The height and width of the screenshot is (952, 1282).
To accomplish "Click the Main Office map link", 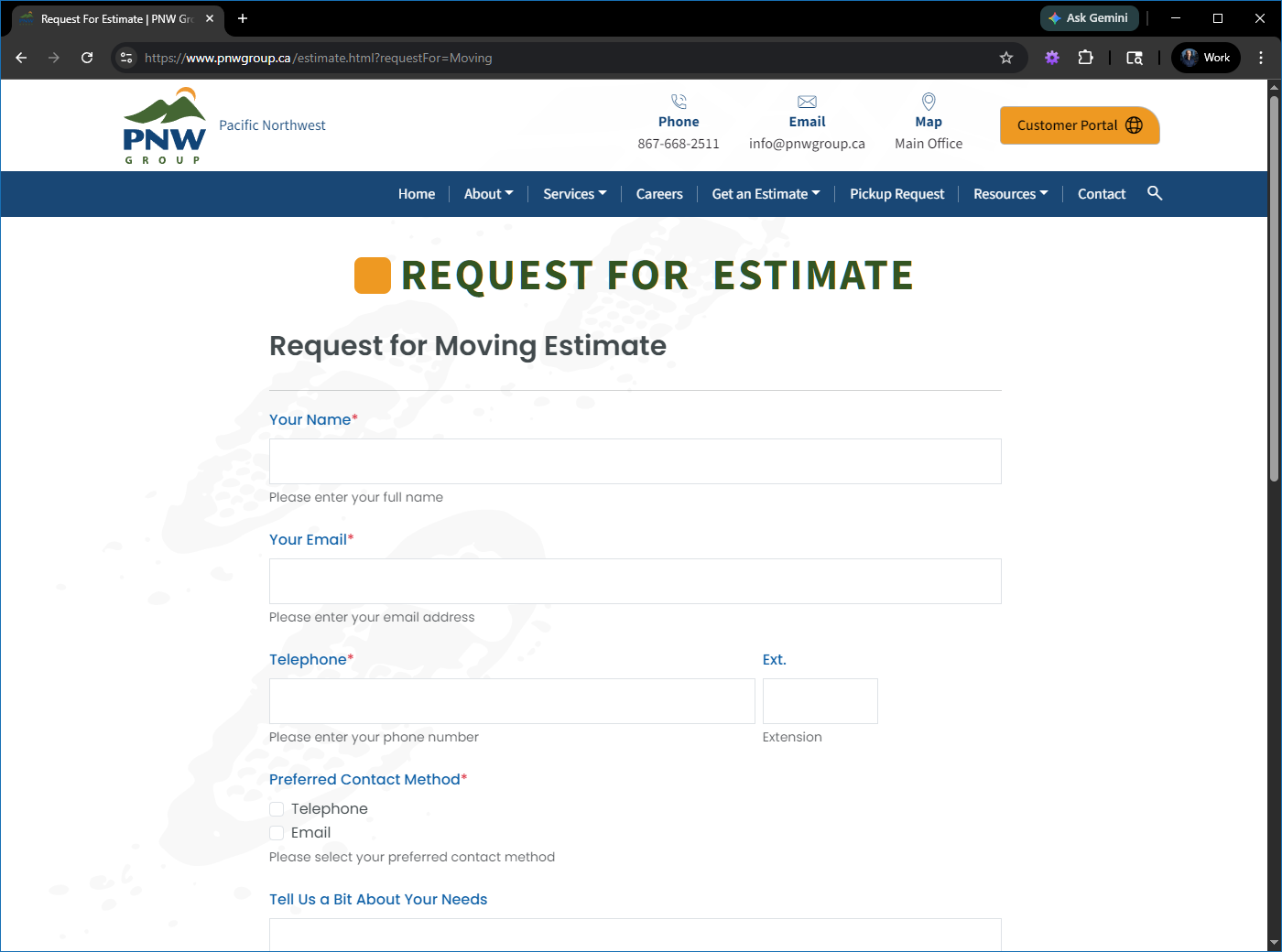I will [x=929, y=144].
